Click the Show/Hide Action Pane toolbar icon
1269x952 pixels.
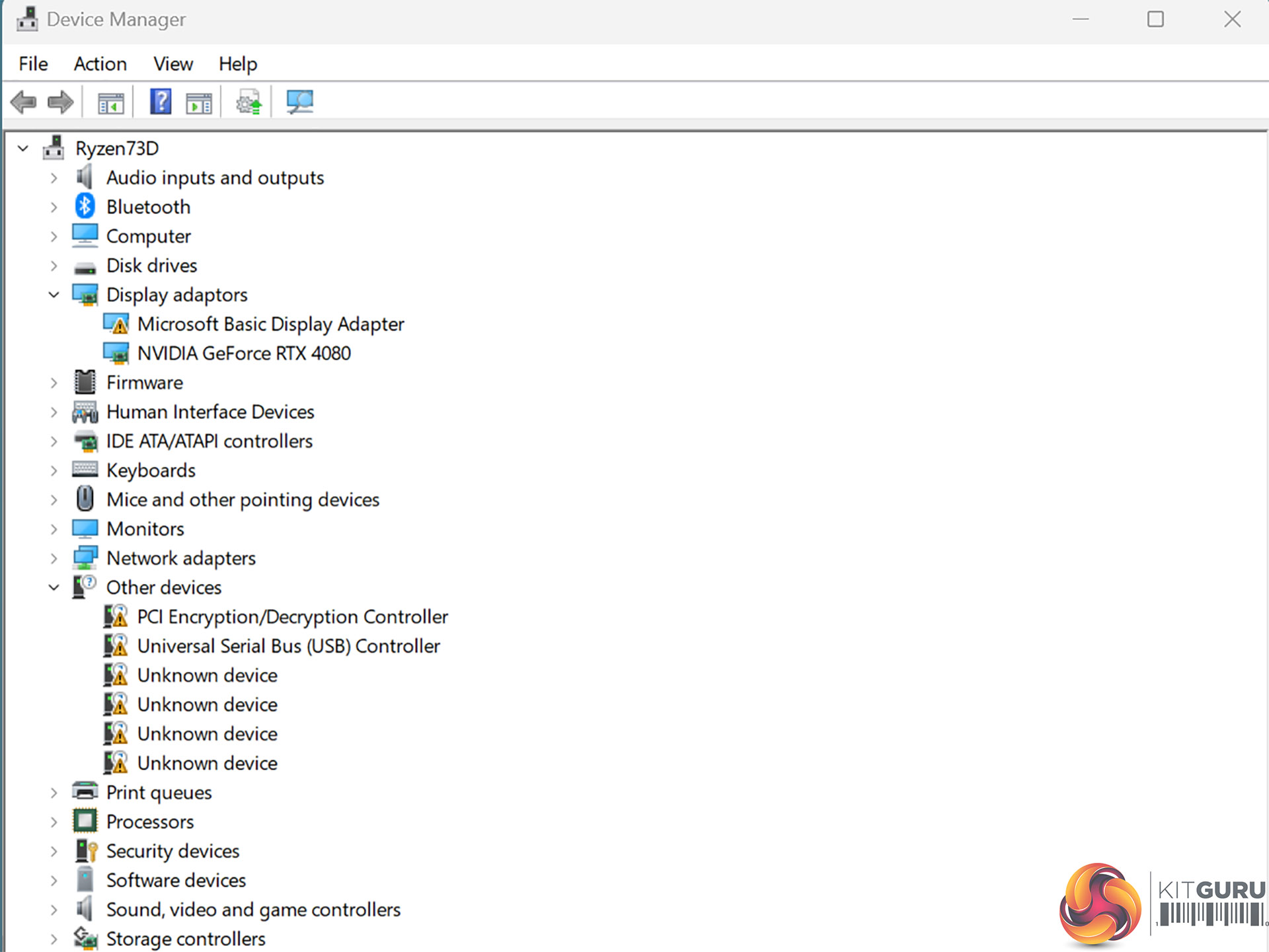click(199, 103)
